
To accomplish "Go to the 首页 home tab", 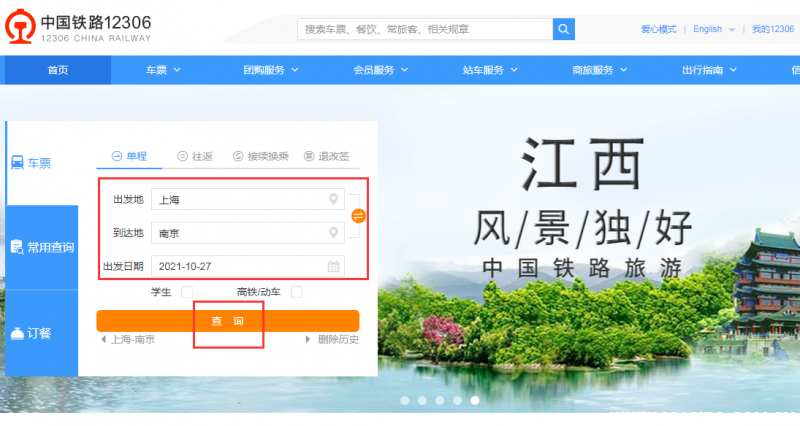I will coord(58,70).
